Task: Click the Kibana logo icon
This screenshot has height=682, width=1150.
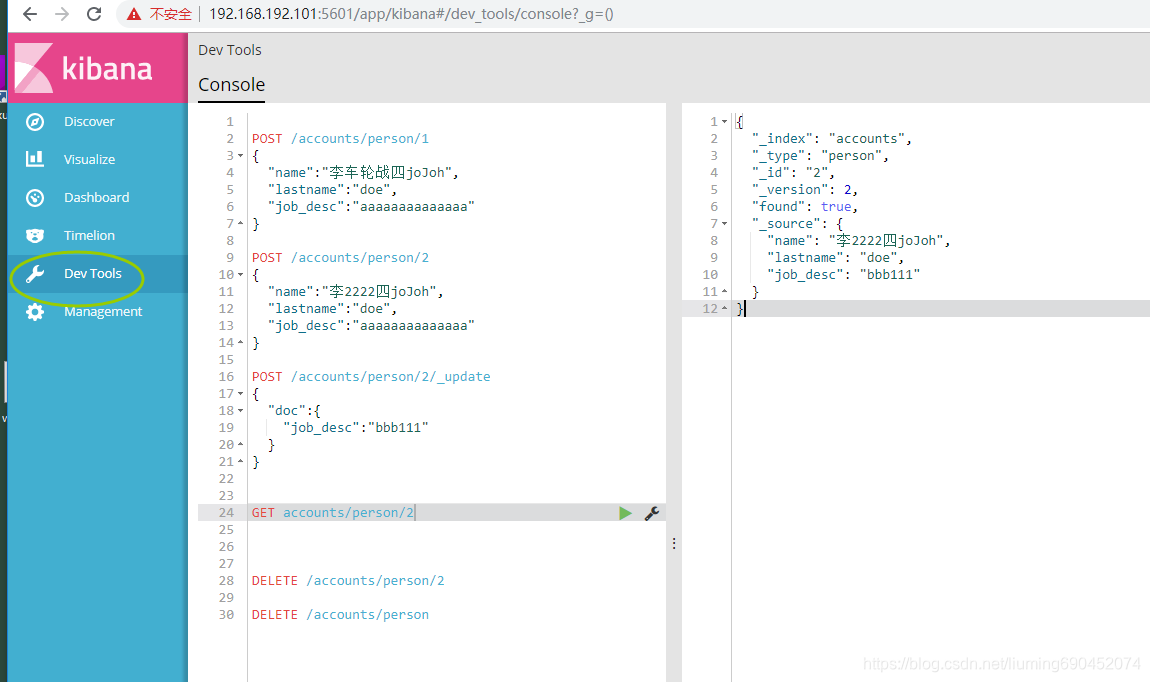Action: [34, 67]
